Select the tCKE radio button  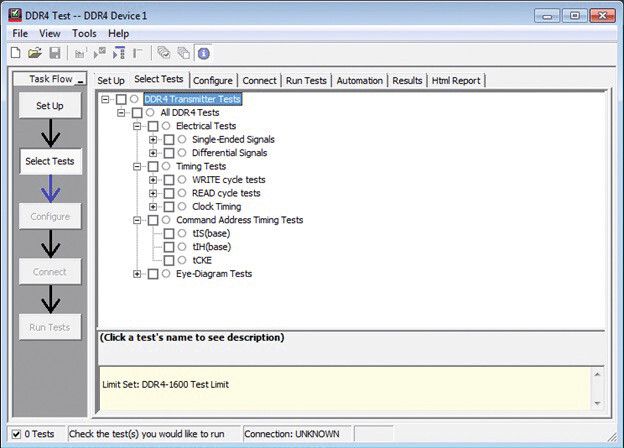(182, 260)
